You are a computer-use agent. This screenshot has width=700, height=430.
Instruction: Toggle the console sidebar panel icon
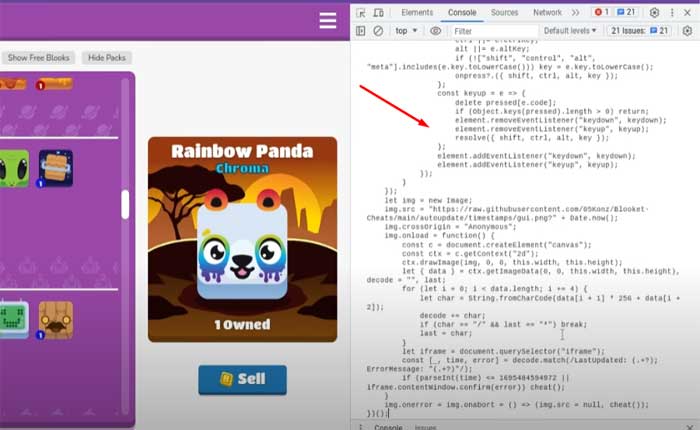click(x=361, y=31)
